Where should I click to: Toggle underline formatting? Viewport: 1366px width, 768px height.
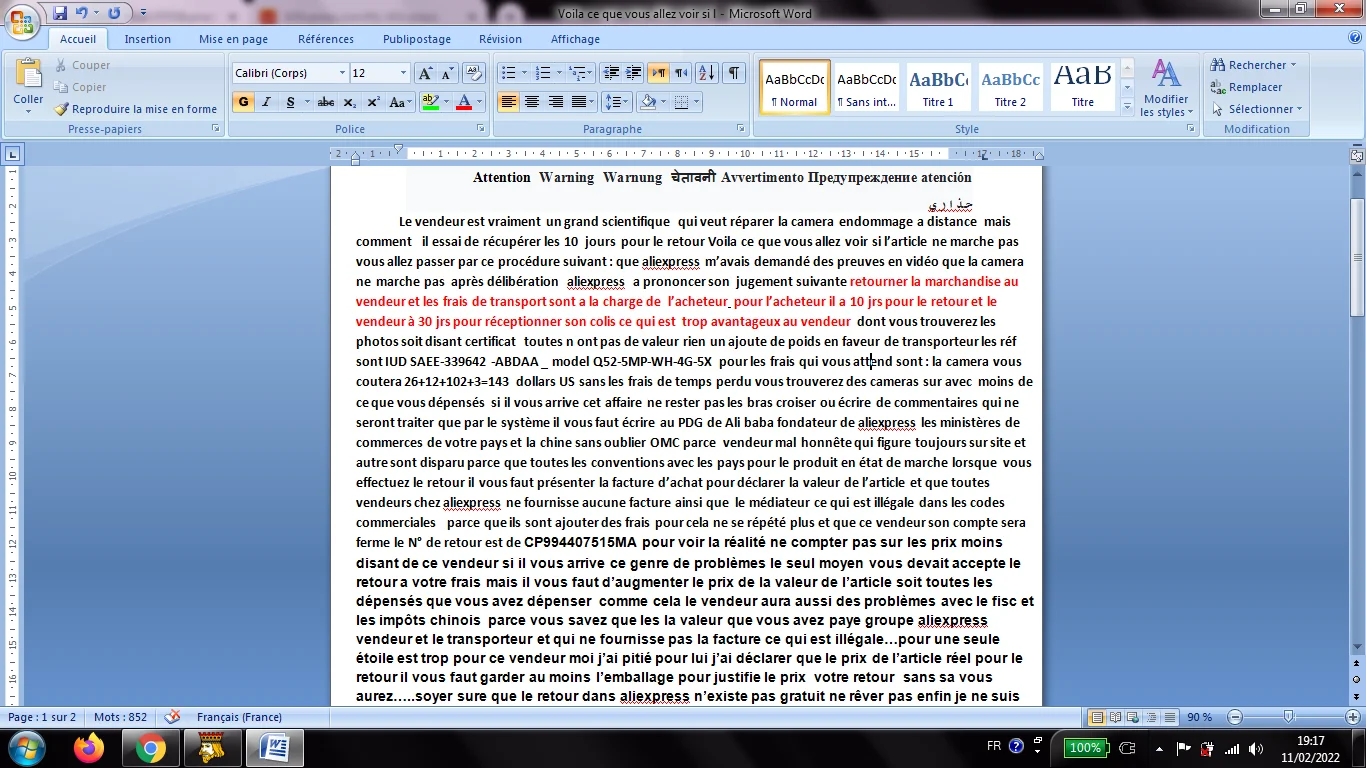coord(290,102)
